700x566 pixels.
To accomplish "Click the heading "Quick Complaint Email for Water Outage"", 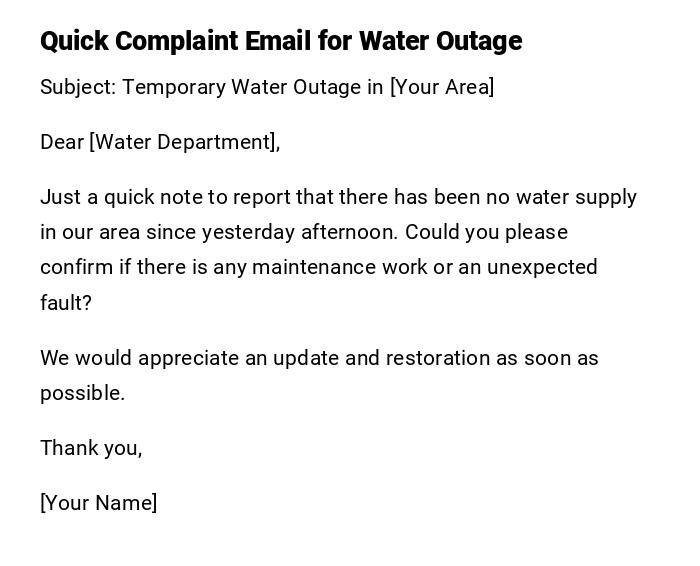I will click(x=281, y=41).
